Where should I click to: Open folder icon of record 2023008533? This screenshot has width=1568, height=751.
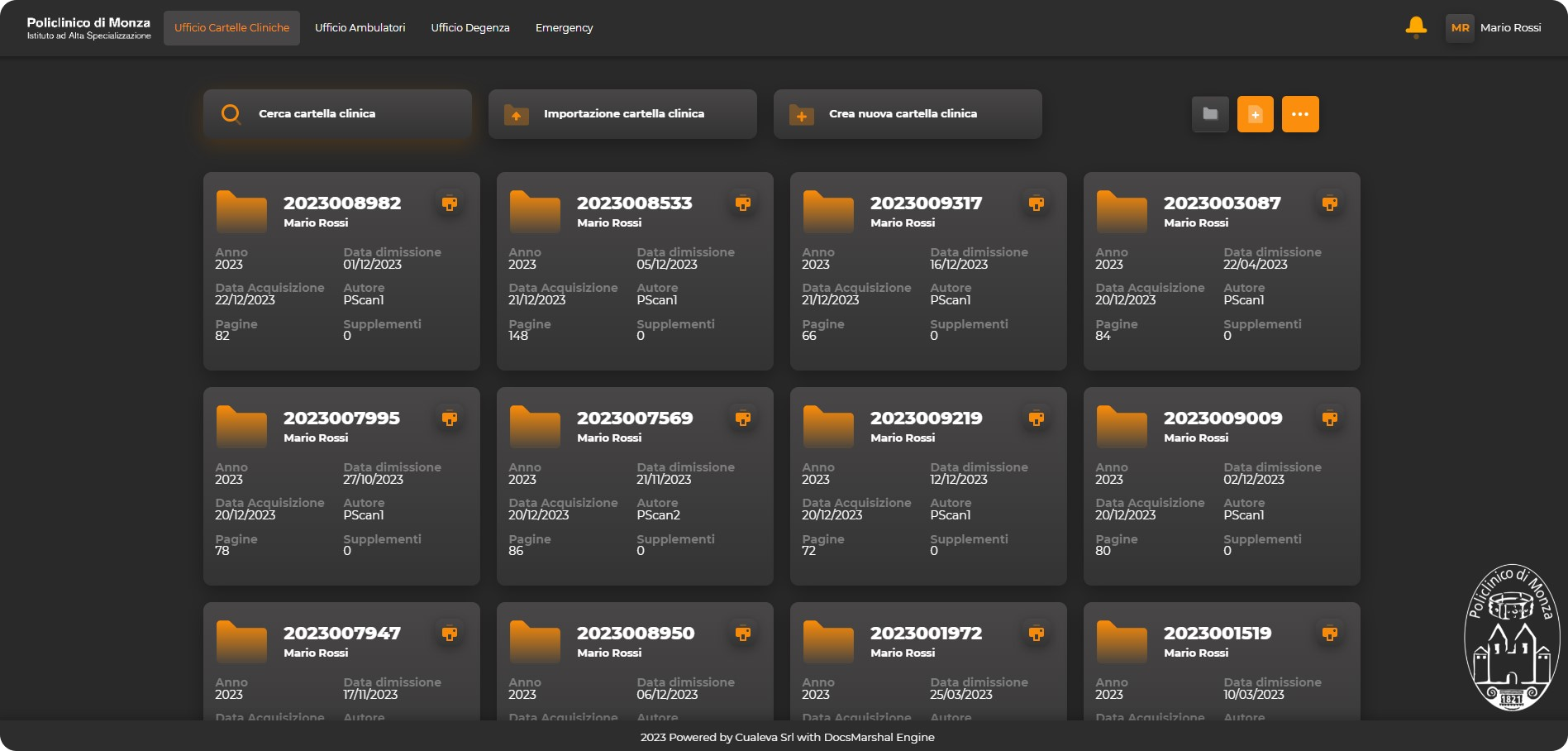pos(535,211)
